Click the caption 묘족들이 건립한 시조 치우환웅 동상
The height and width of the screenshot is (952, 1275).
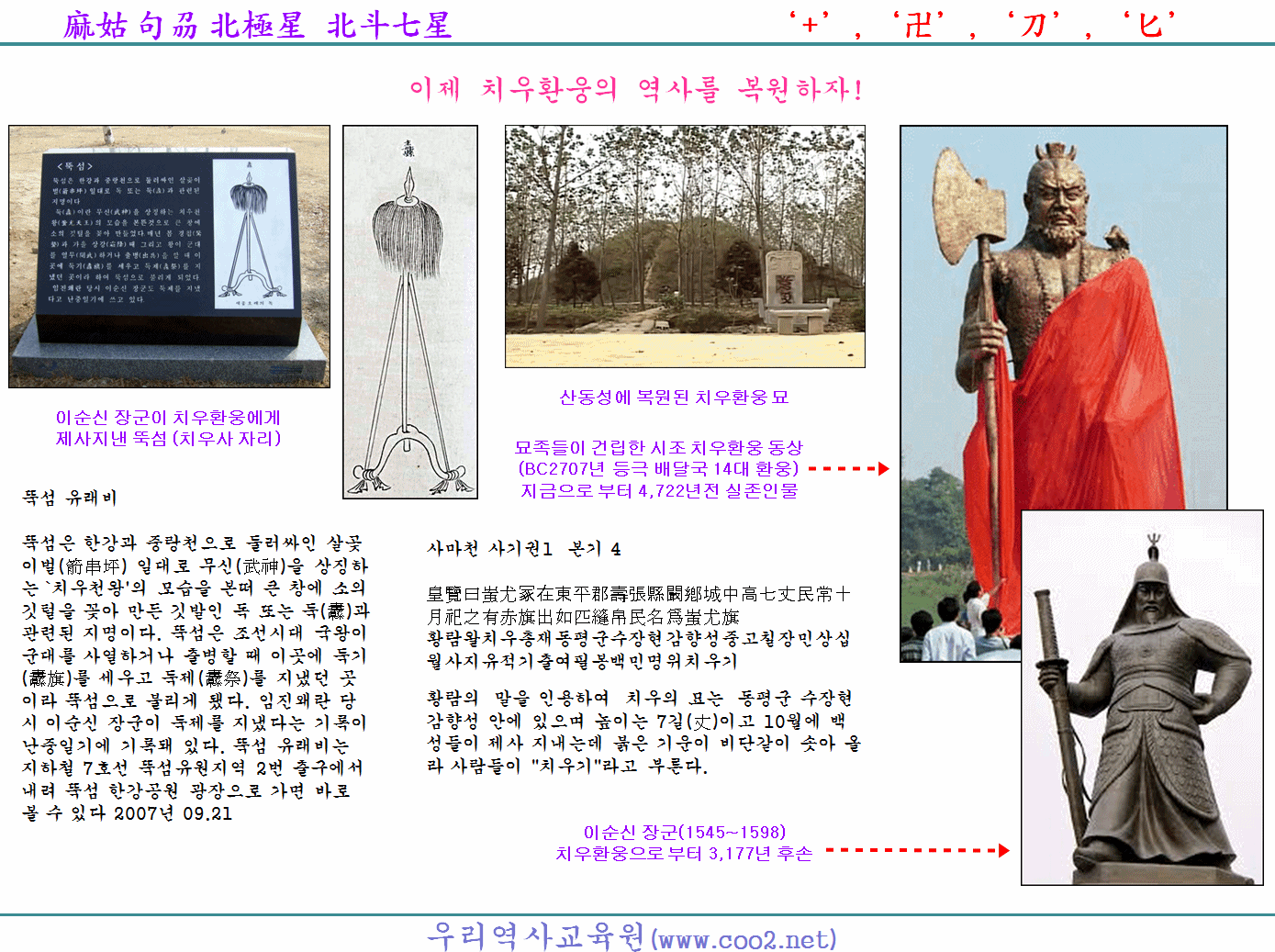(658, 447)
